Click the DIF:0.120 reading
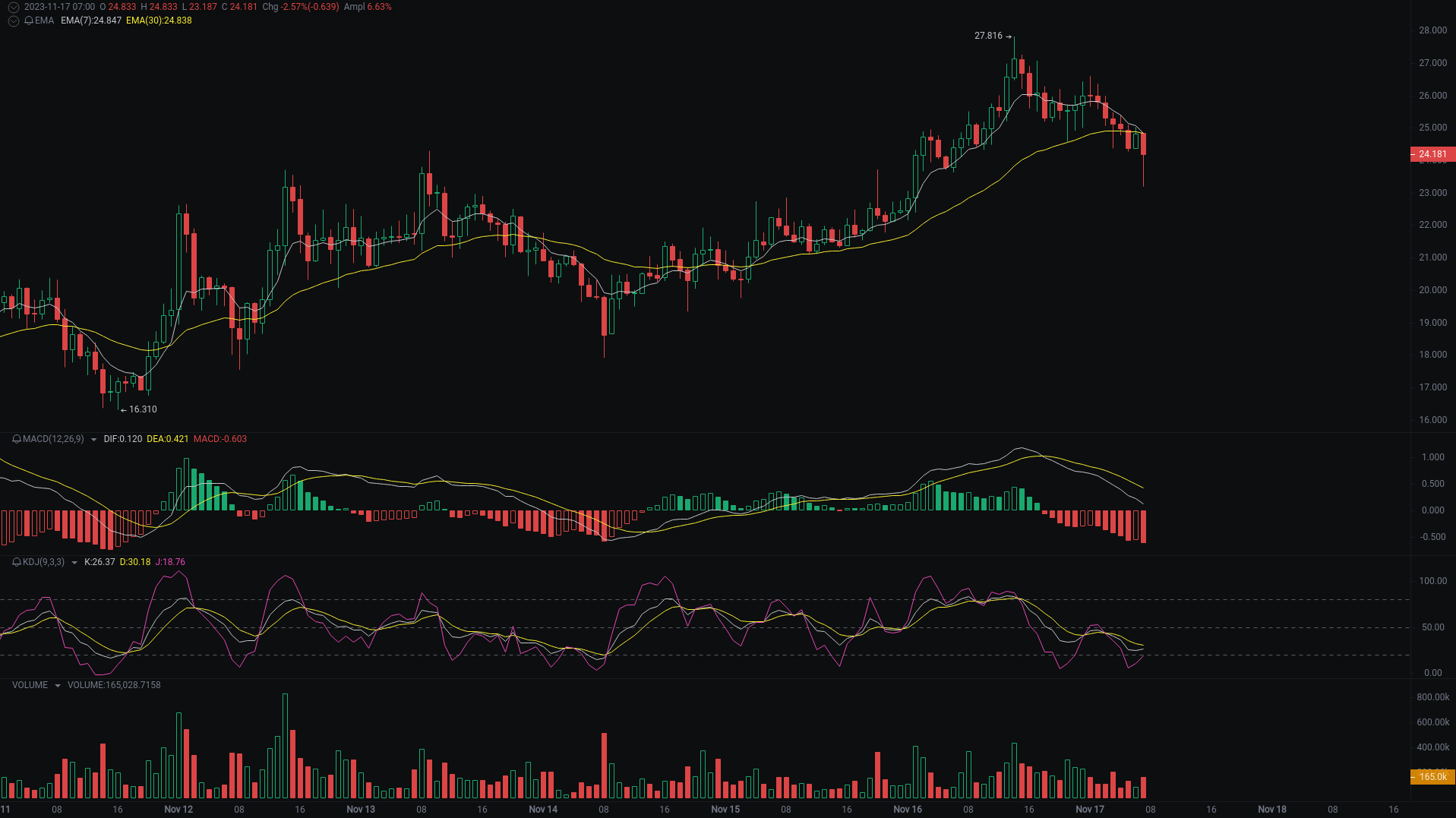Screen dimensions: 1456x818 point(123,439)
